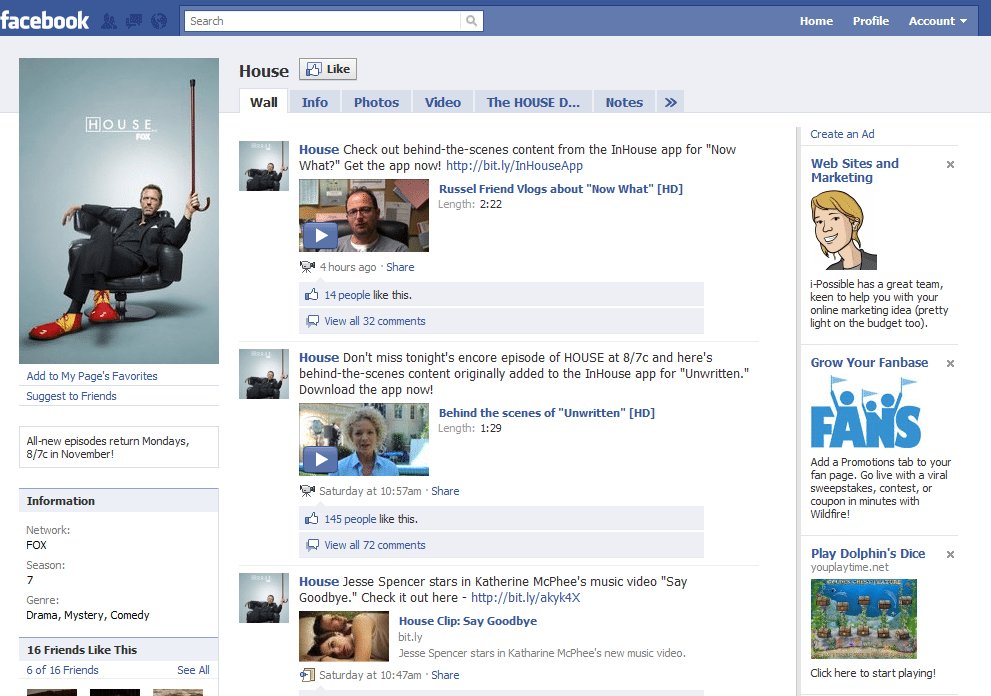
Task: View all 32 comments
Action: pyautogui.click(x=375, y=321)
